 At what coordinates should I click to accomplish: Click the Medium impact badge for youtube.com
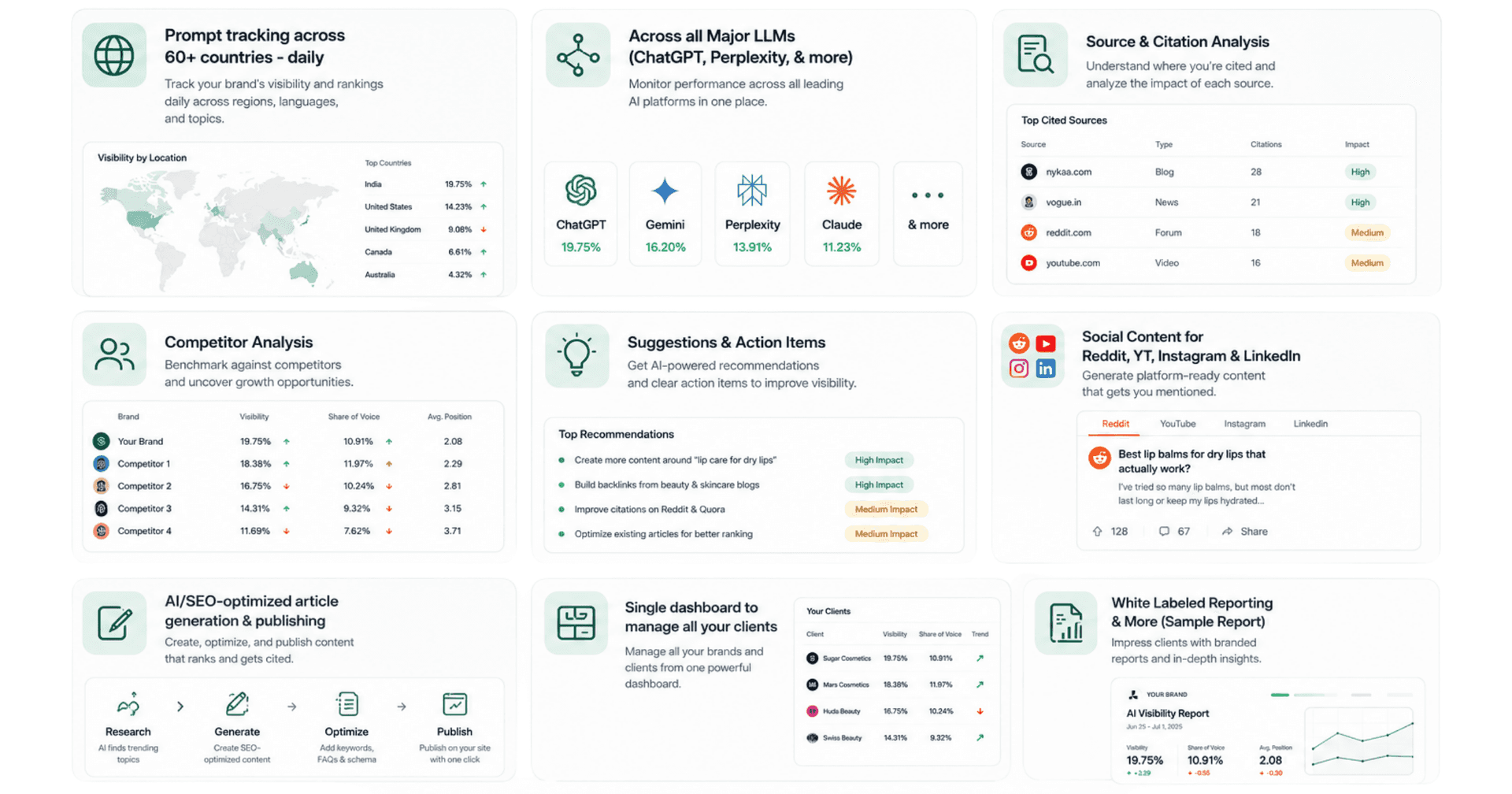(x=1367, y=263)
